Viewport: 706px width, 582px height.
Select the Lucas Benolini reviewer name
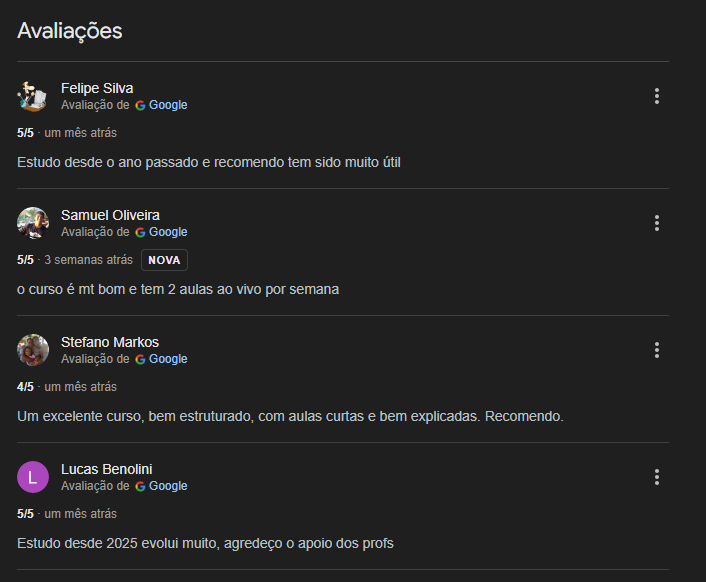pos(107,469)
